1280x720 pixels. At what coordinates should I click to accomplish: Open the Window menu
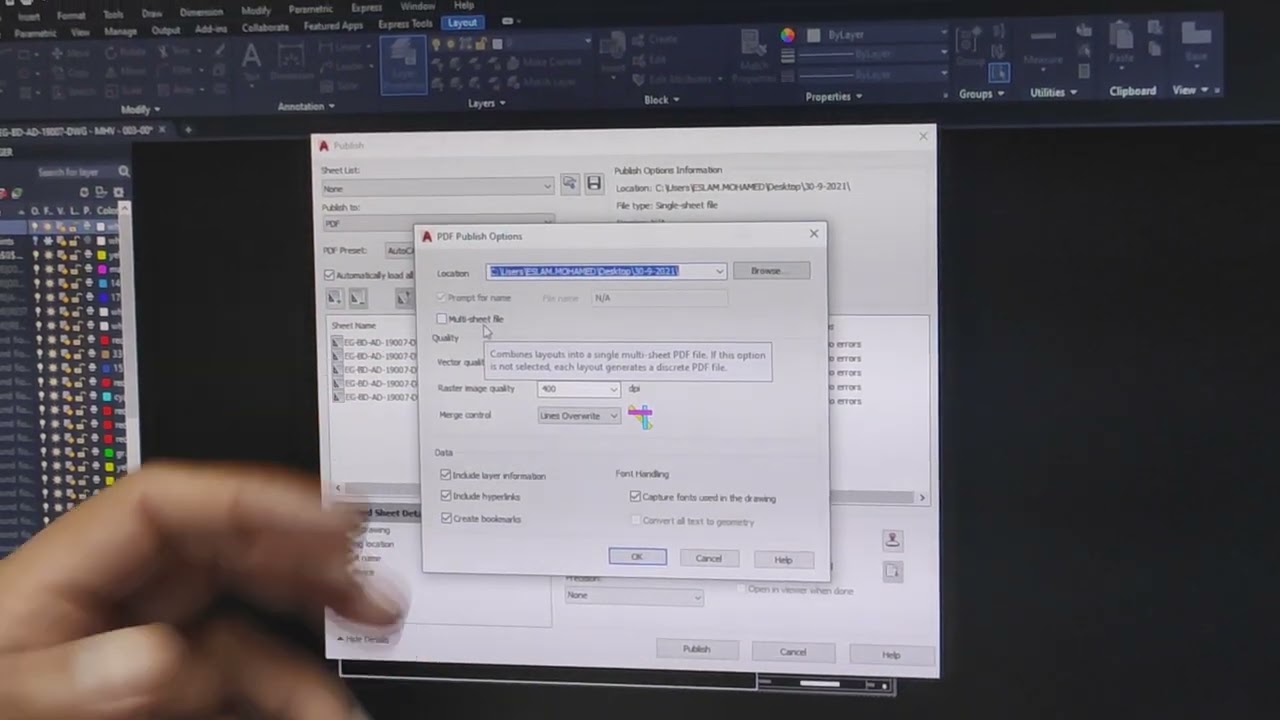418,6
